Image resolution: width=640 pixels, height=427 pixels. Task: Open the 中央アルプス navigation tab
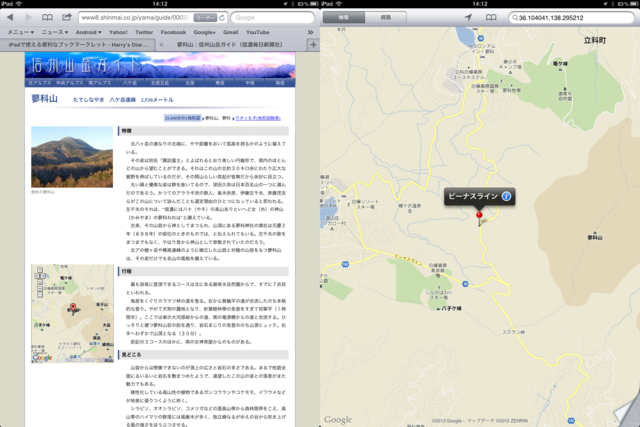(x=69, y=82)
